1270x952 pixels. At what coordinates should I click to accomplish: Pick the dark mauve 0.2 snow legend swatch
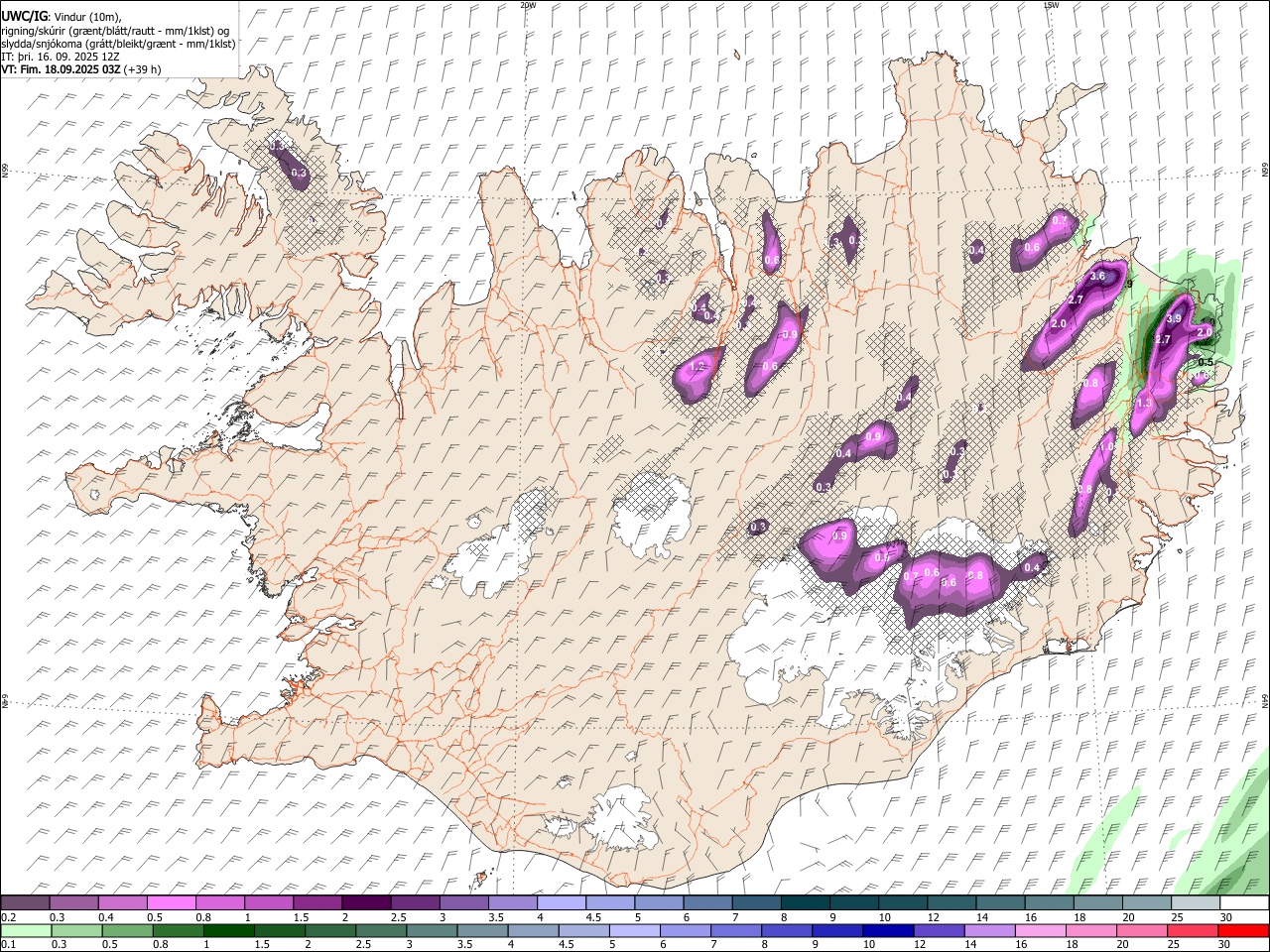coord(25,902)
